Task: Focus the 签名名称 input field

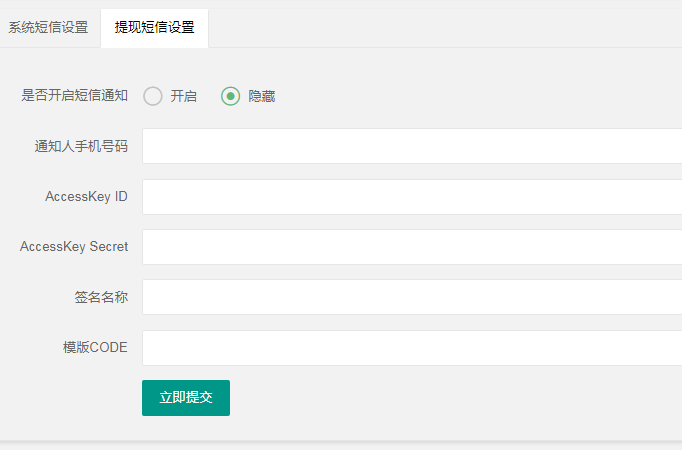Action: coord(412,297)
